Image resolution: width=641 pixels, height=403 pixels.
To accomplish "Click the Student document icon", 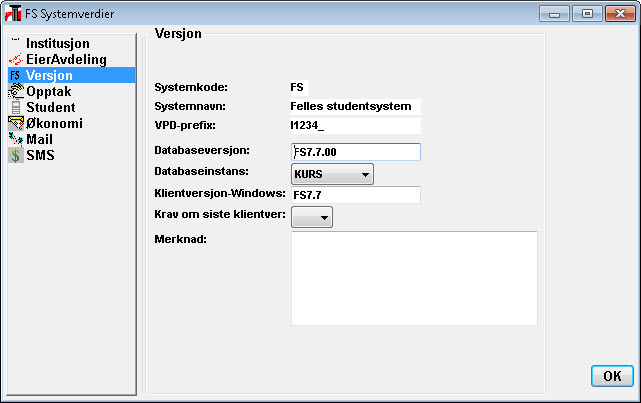I will pos(16,107).
